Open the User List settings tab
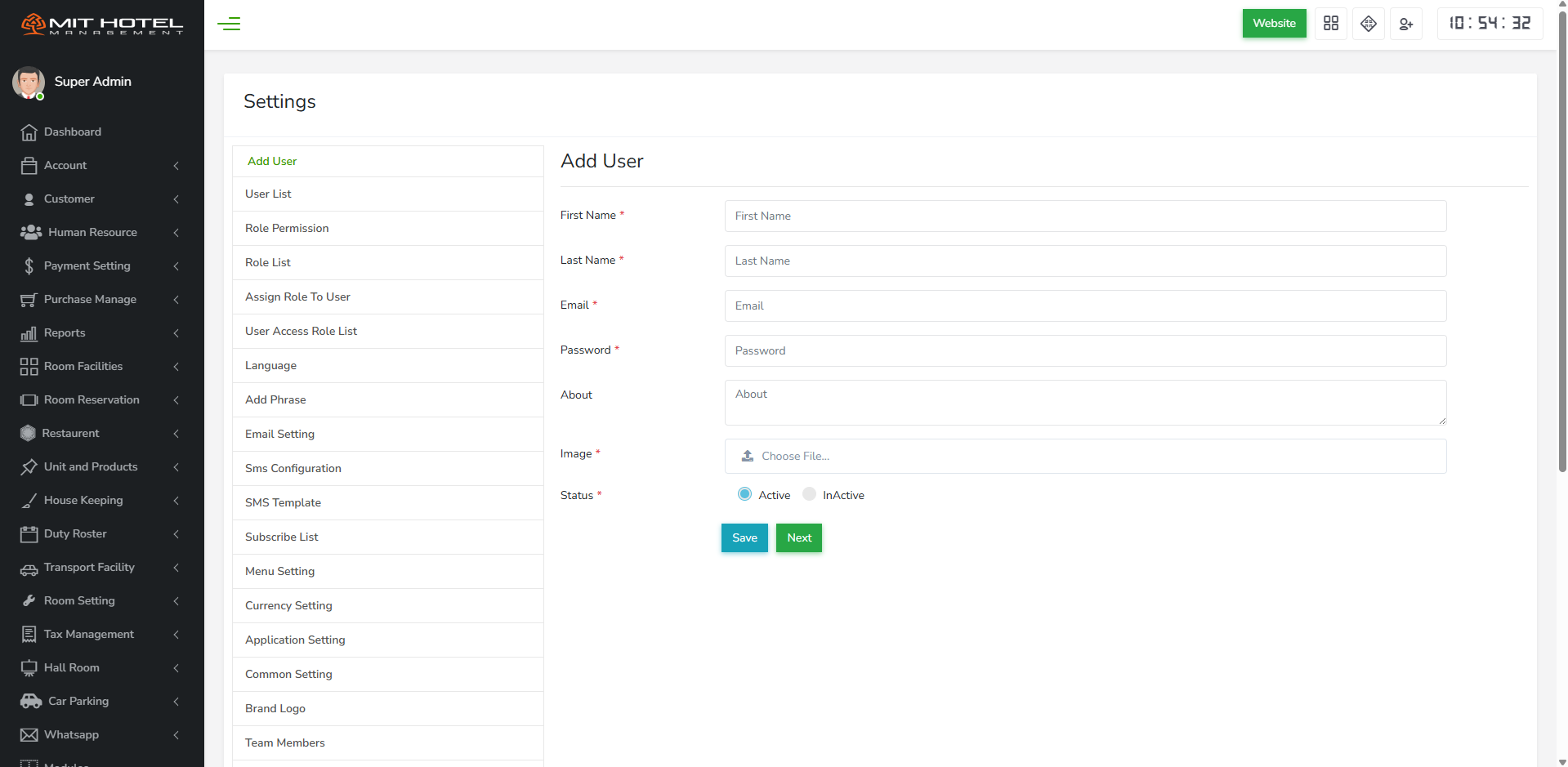The height and width of the screenshot is (767, 1568). click(388, 194)
